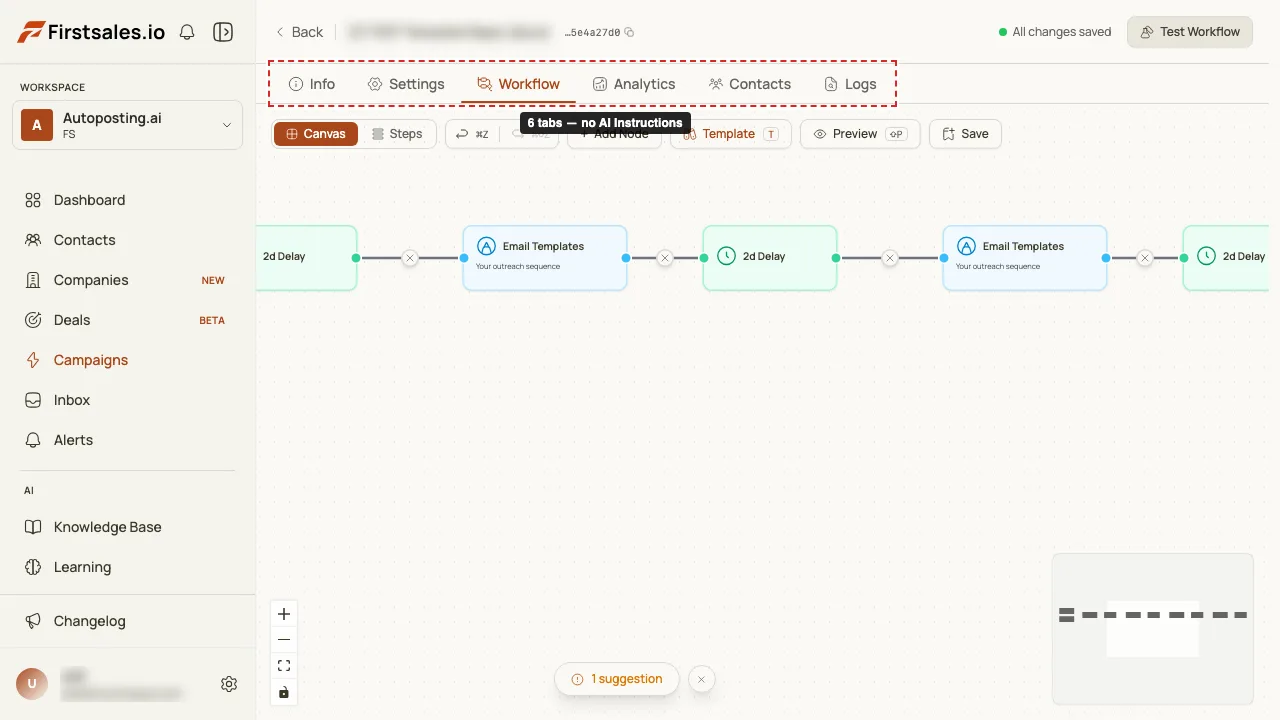Open the Autoposting.ai workspace dropdown
The height and width of the screenshot is (720, 1280).
coord(127,125)
